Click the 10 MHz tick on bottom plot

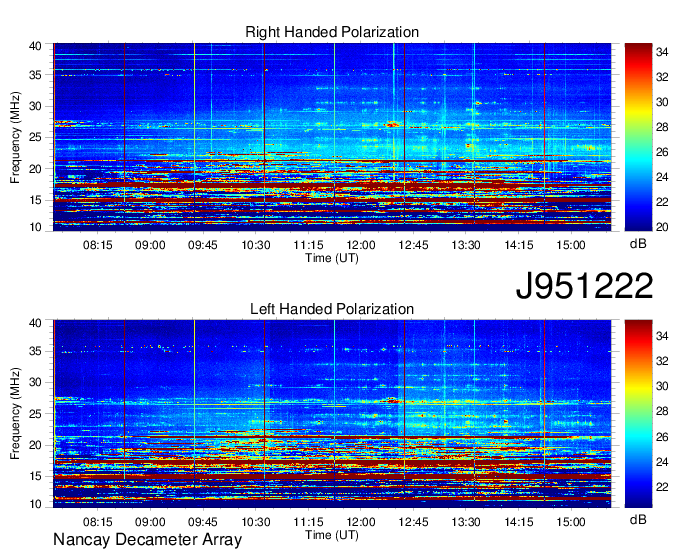pos(36,504)
